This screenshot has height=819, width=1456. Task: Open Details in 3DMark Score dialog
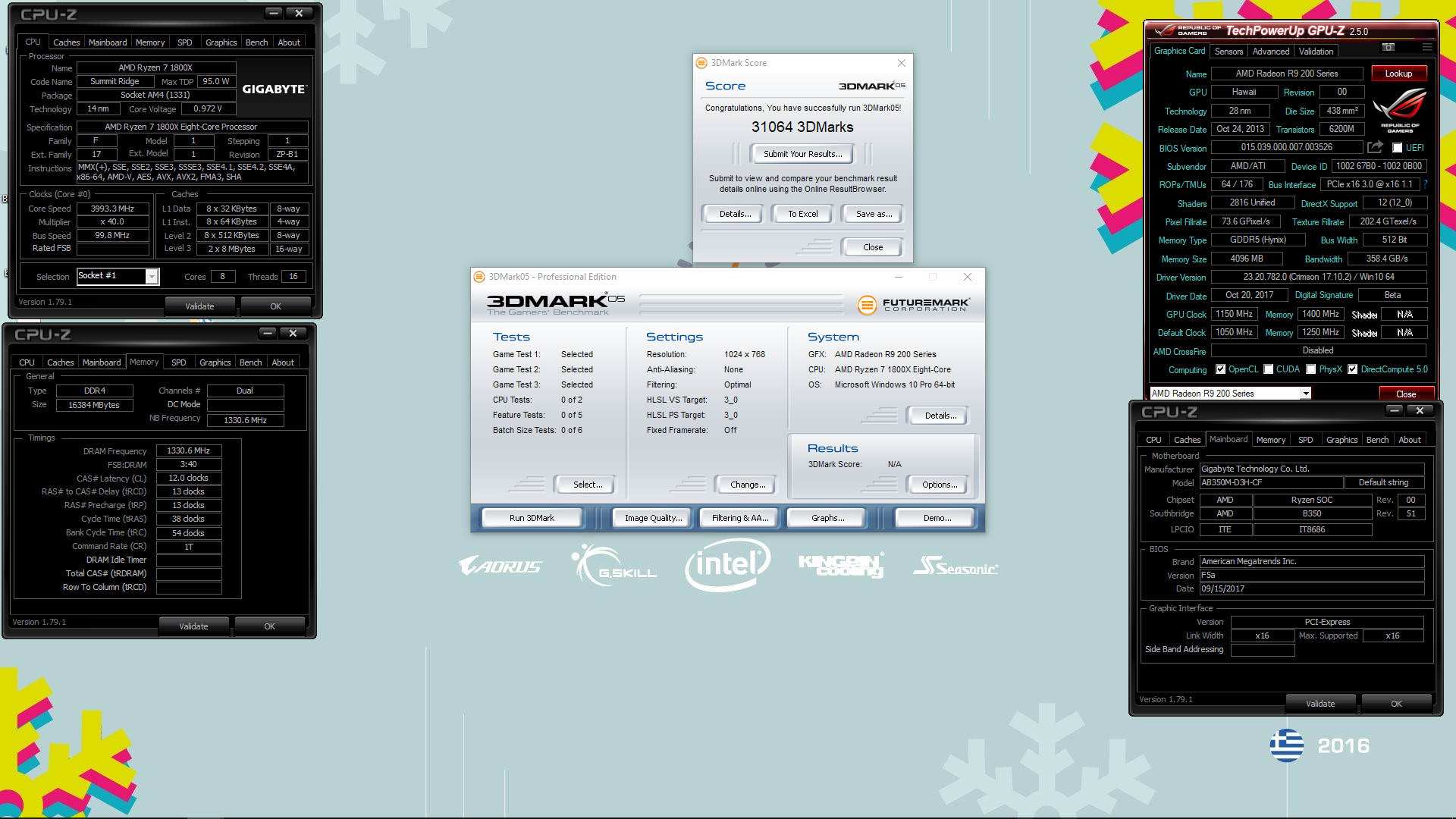point(735,214)
